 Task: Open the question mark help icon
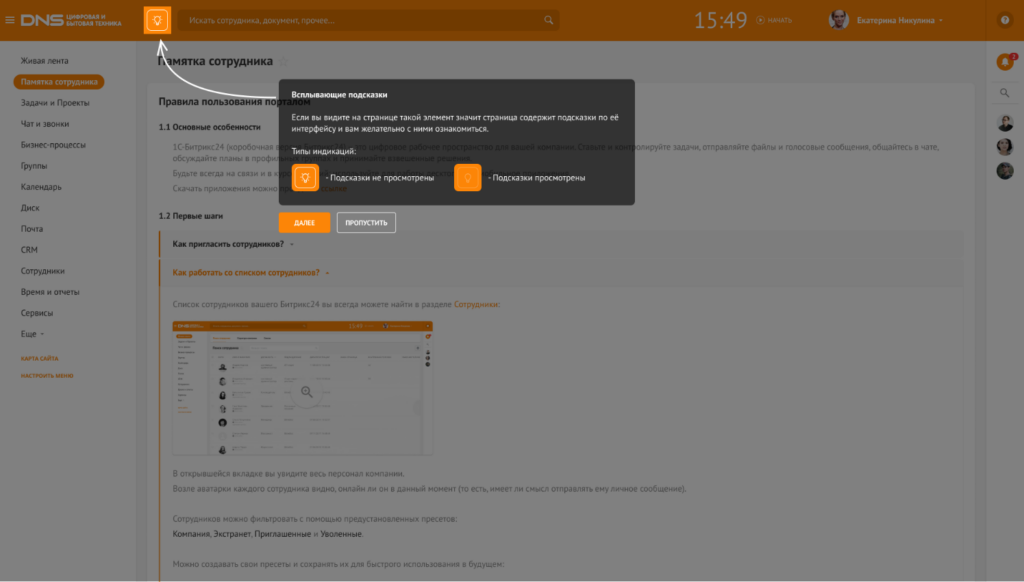coord(1005,20)
